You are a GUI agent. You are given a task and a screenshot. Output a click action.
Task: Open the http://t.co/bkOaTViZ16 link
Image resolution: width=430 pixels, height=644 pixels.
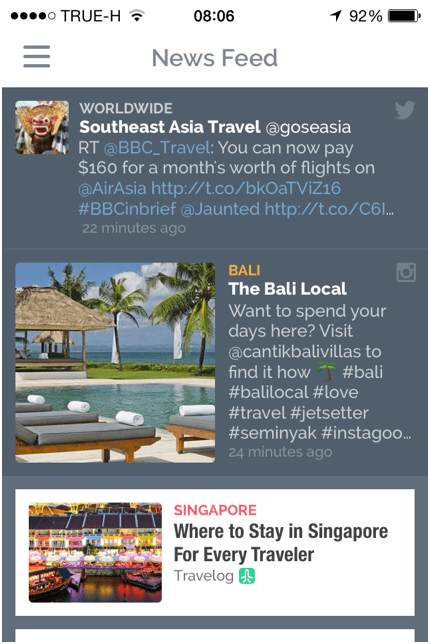point(246,189)
